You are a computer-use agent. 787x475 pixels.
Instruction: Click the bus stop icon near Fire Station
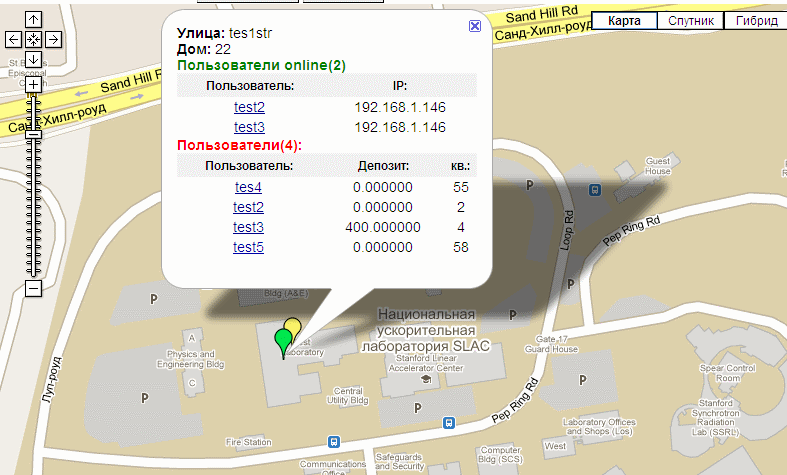333,442
